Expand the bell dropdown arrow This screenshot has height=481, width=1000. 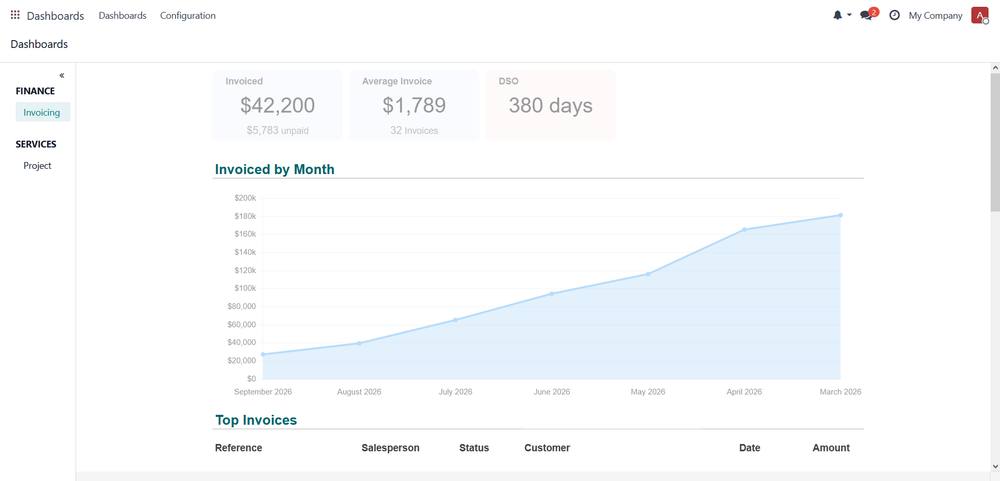(849, 15)
